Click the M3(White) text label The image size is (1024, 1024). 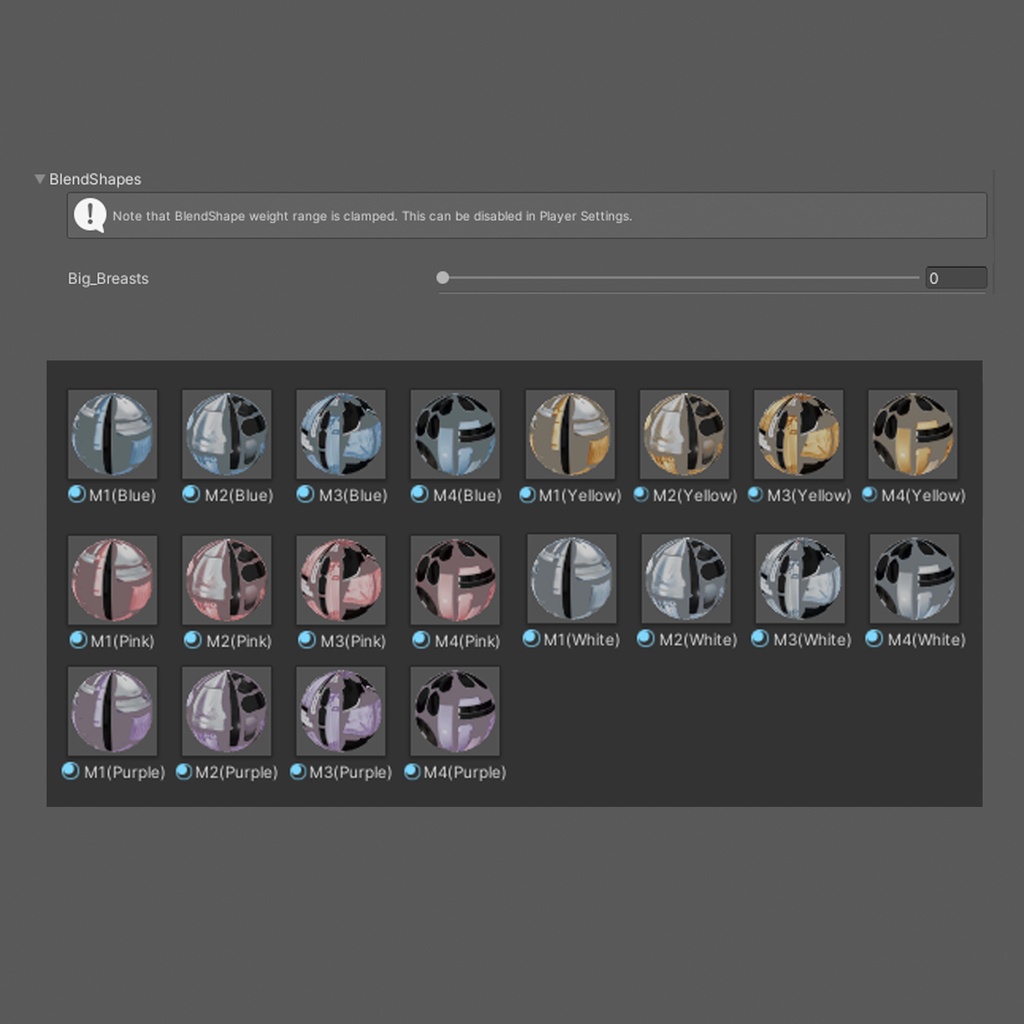click(812, 640)
